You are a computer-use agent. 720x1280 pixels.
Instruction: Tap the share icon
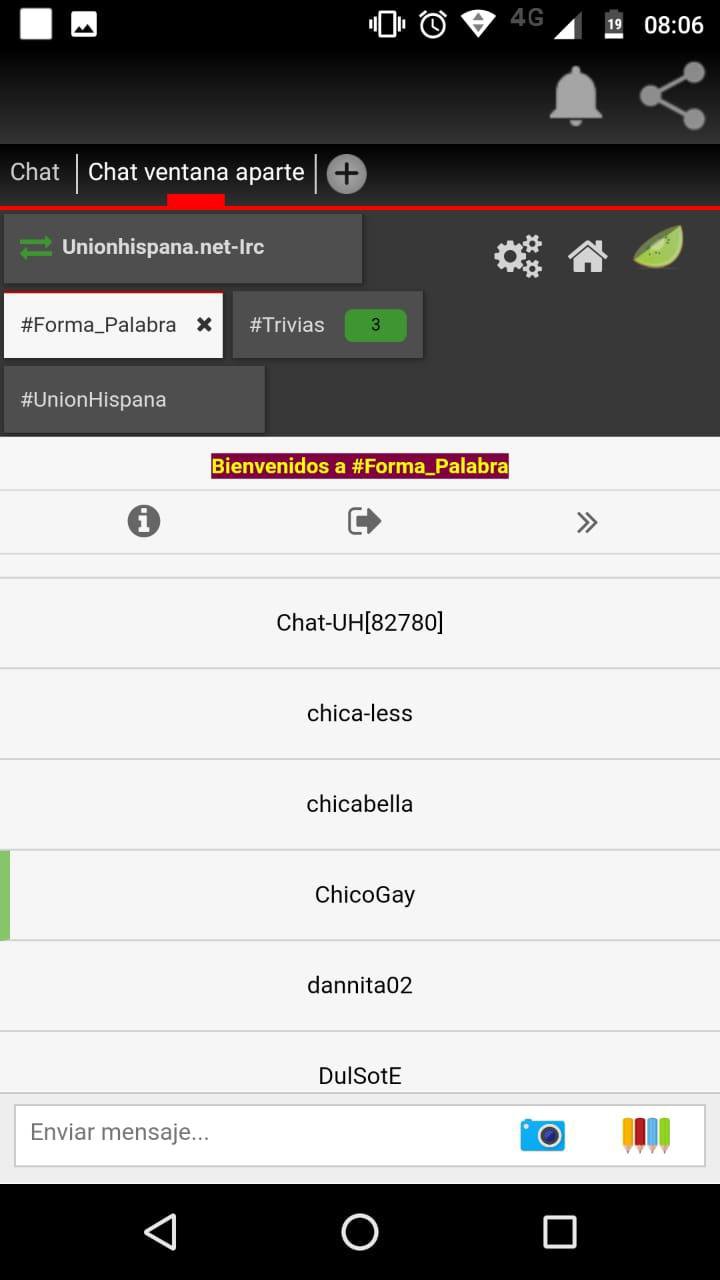point(672,96)
